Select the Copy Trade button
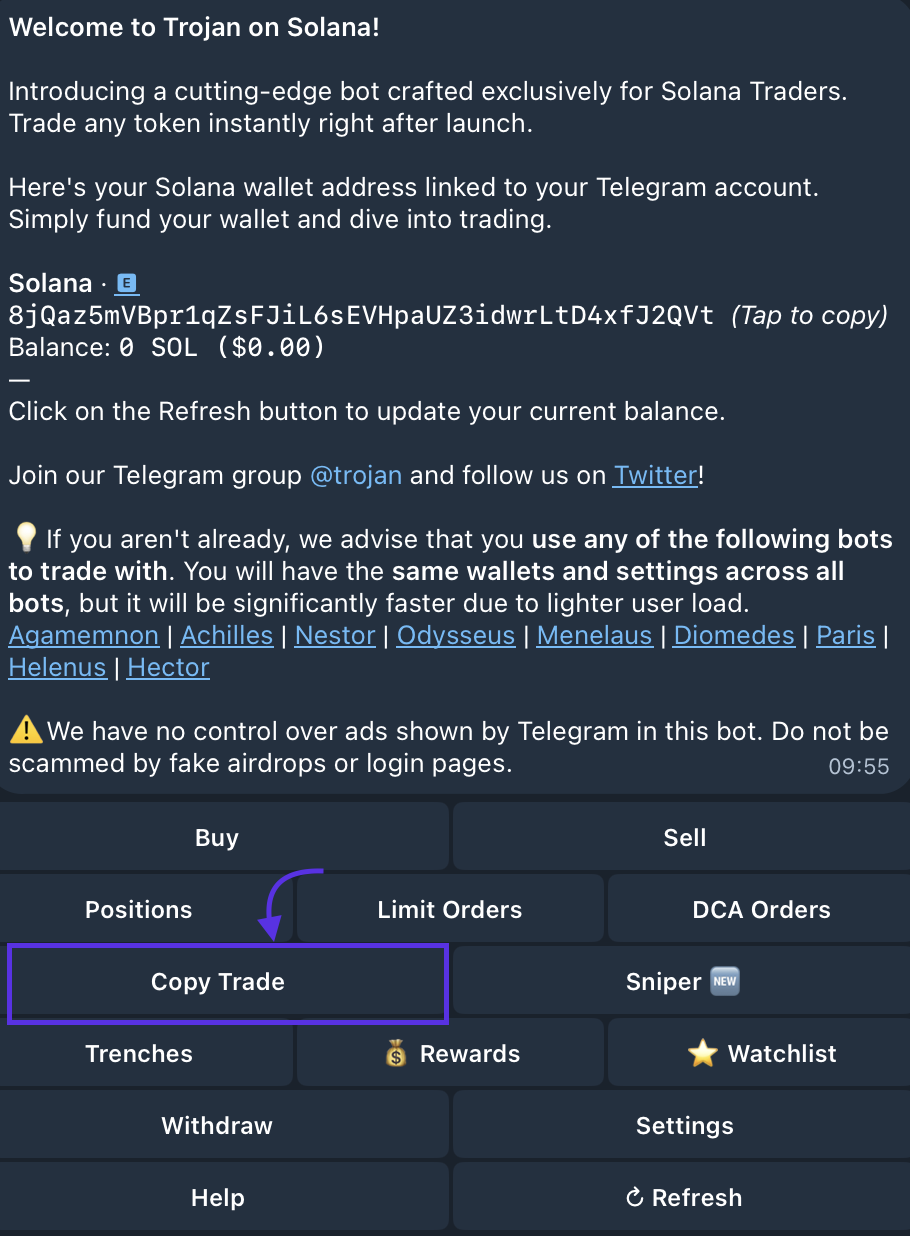Screen dimensions: 910x1236 [x=218, y=982]
